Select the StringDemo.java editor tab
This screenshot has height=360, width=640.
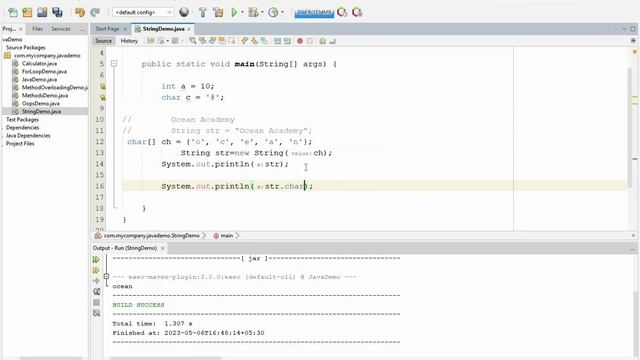pos(163,29)
